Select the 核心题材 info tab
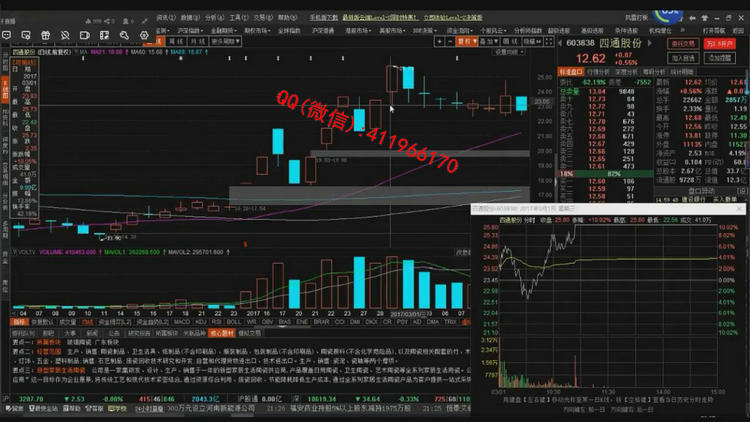750x422 pixels. 221,333
